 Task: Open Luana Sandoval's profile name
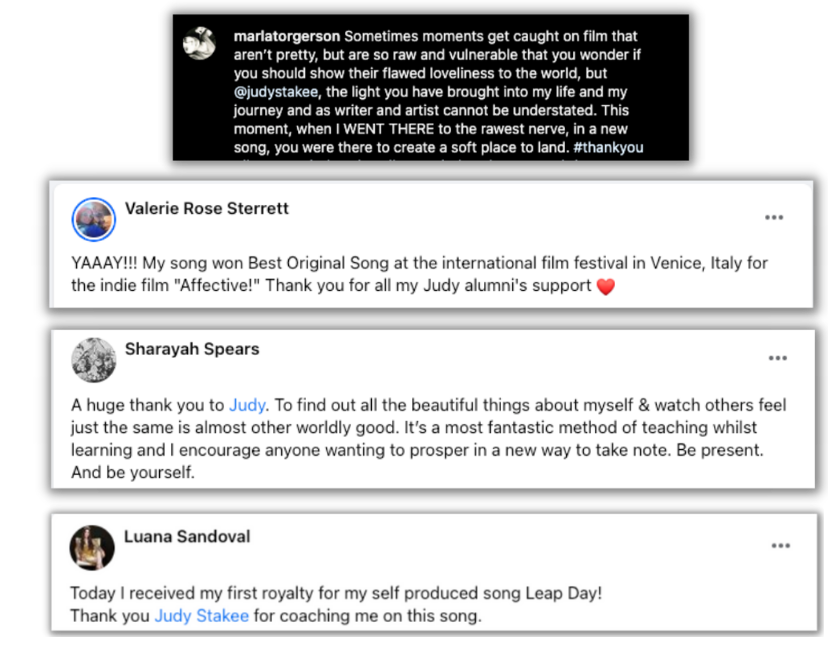(187, 537)
